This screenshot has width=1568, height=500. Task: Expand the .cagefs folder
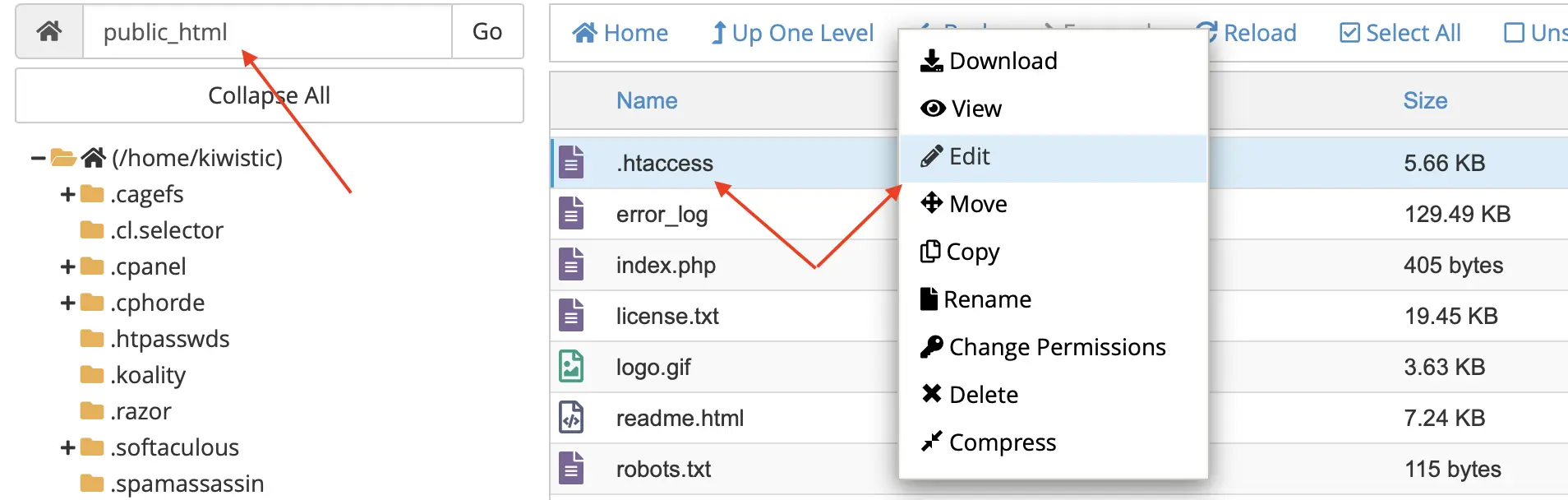pyautogui.click(x=67, y=194)
